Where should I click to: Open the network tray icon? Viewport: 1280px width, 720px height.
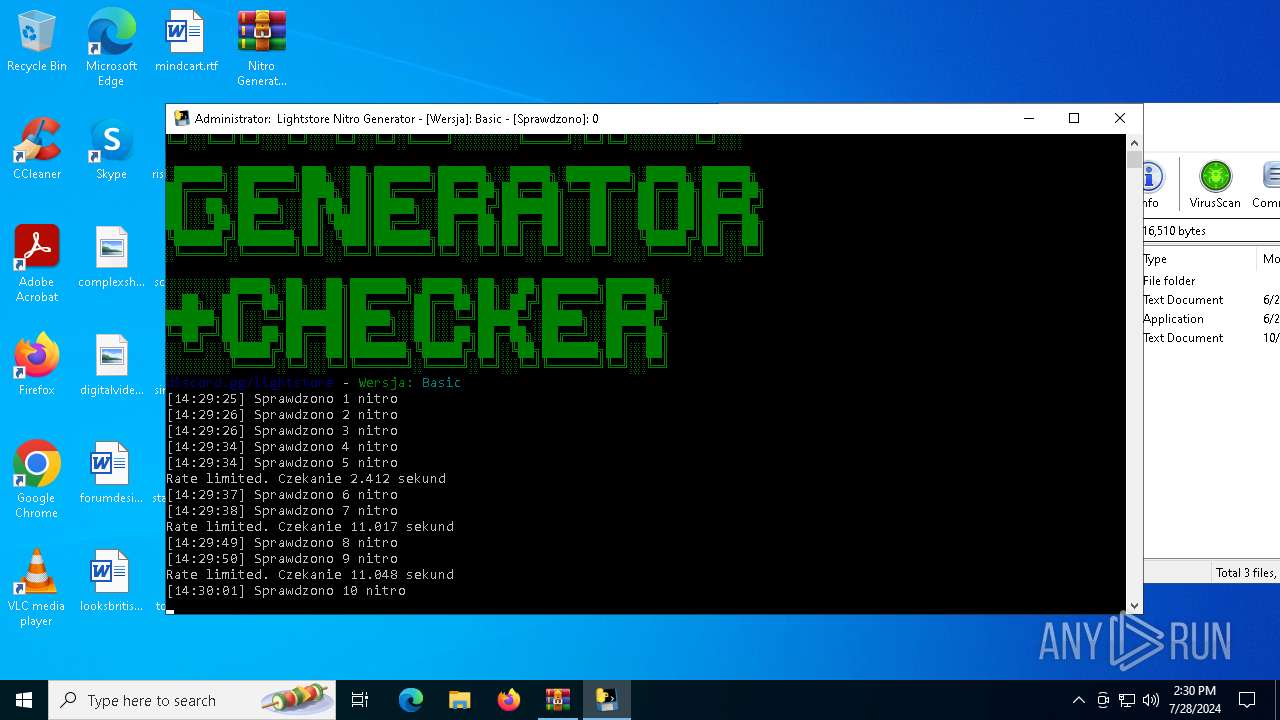(1127, 700)
